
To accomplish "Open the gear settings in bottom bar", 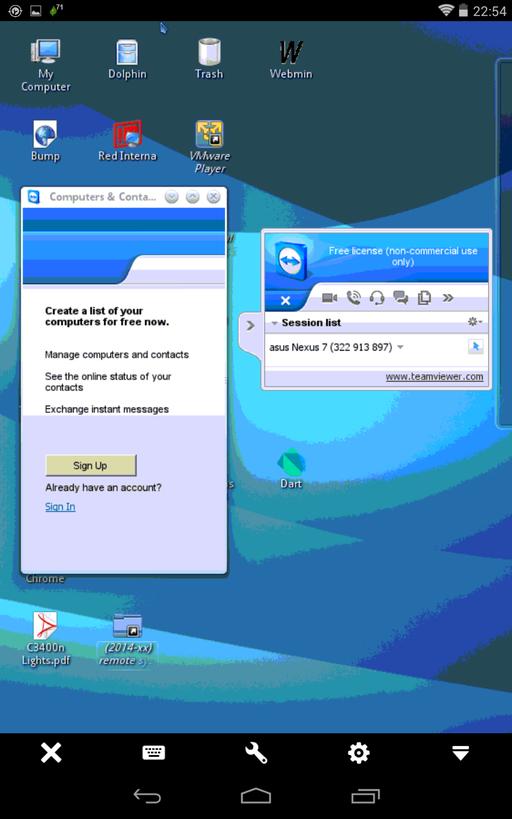I will pyautogui.click(x=358, y=753).
